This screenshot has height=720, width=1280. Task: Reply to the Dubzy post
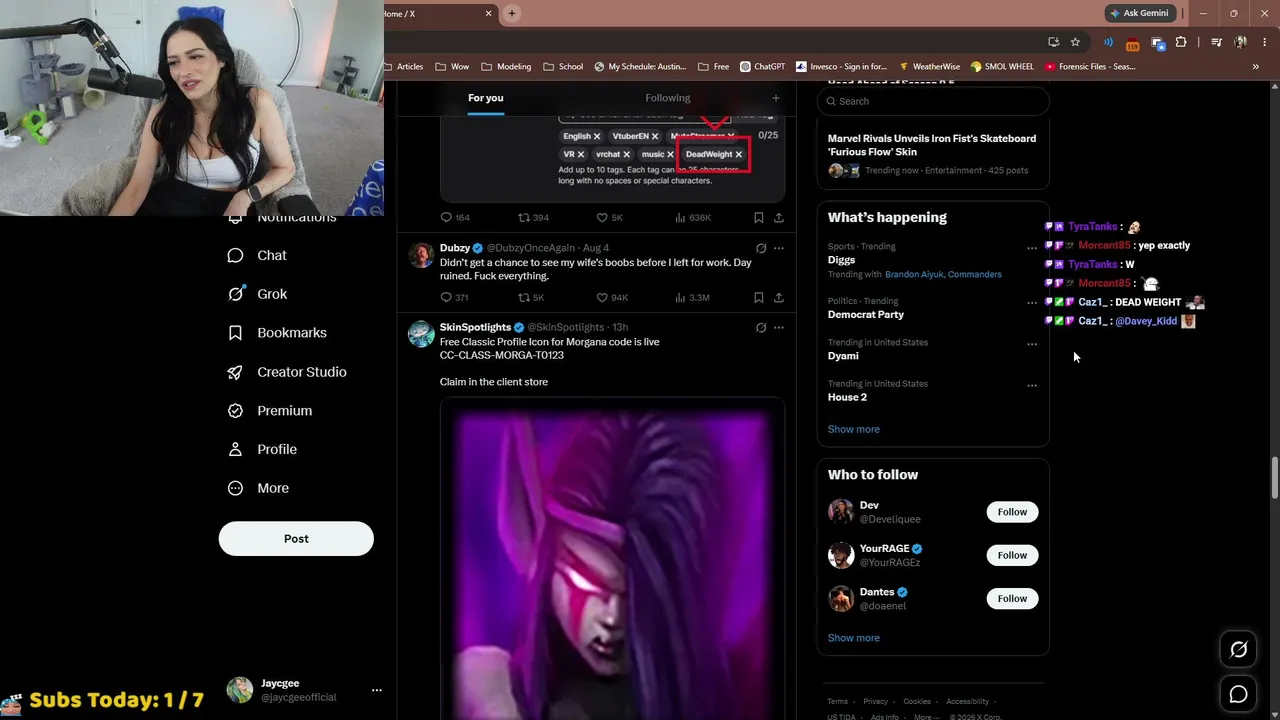click(x=446, y=297)
